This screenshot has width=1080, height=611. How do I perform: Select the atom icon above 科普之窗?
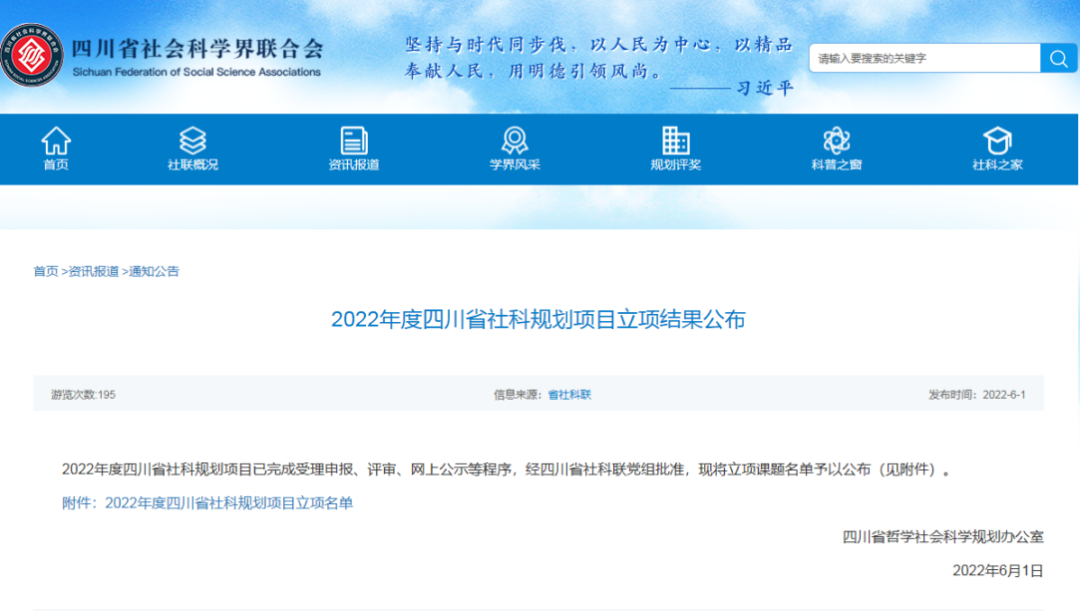pos(836,139)
